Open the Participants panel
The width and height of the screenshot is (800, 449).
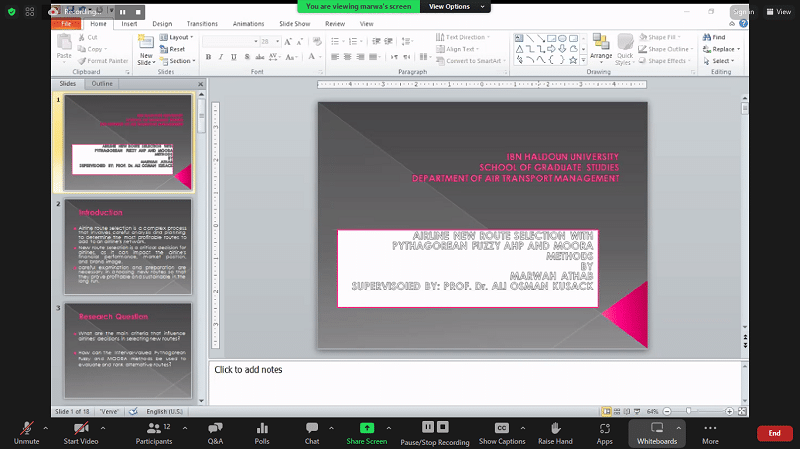tap(153, 430)
